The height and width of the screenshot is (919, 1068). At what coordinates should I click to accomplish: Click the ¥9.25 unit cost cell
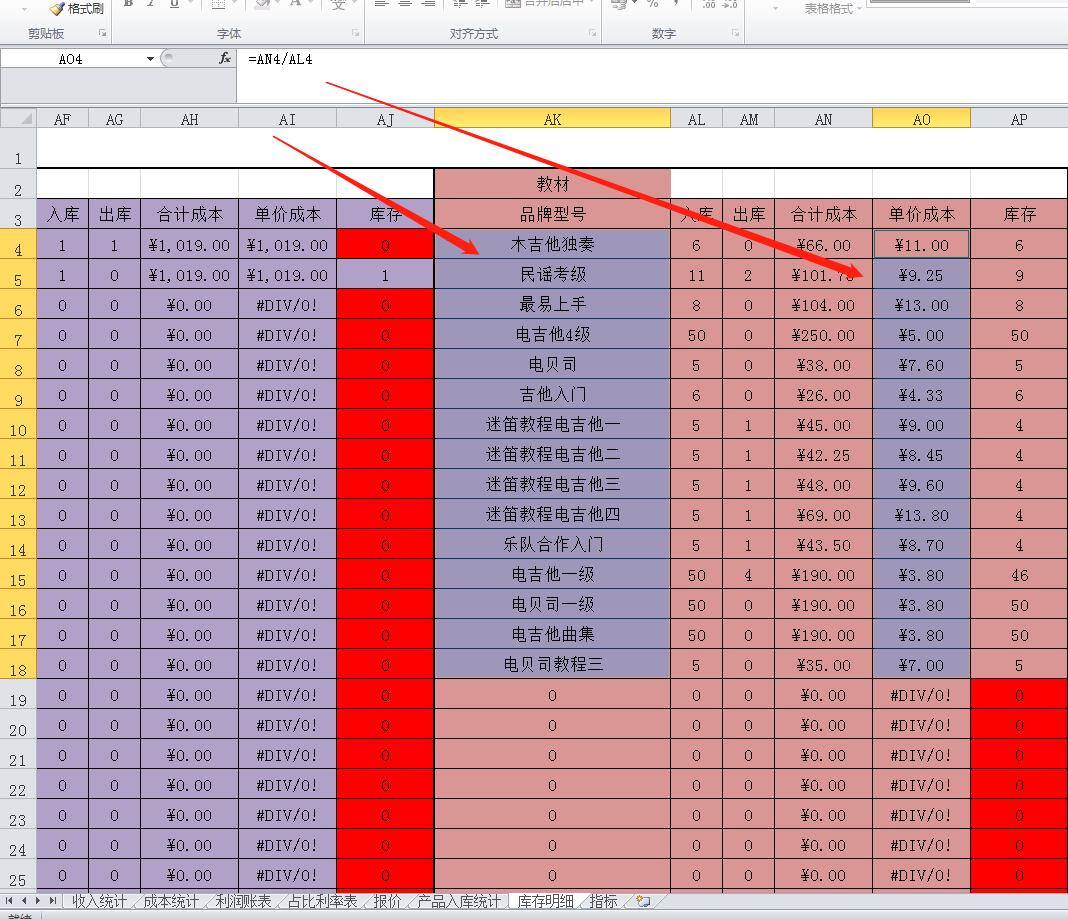pyautogui.click(x=921, y=275)
